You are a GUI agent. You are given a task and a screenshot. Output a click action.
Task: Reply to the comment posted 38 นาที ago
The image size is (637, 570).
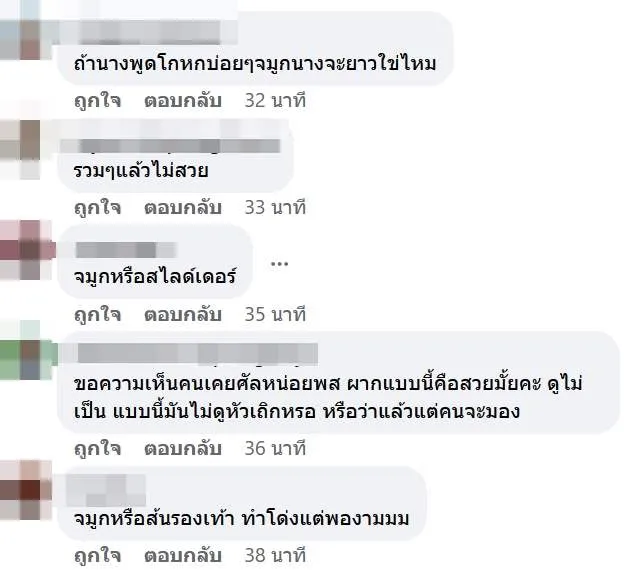(182, 555)
